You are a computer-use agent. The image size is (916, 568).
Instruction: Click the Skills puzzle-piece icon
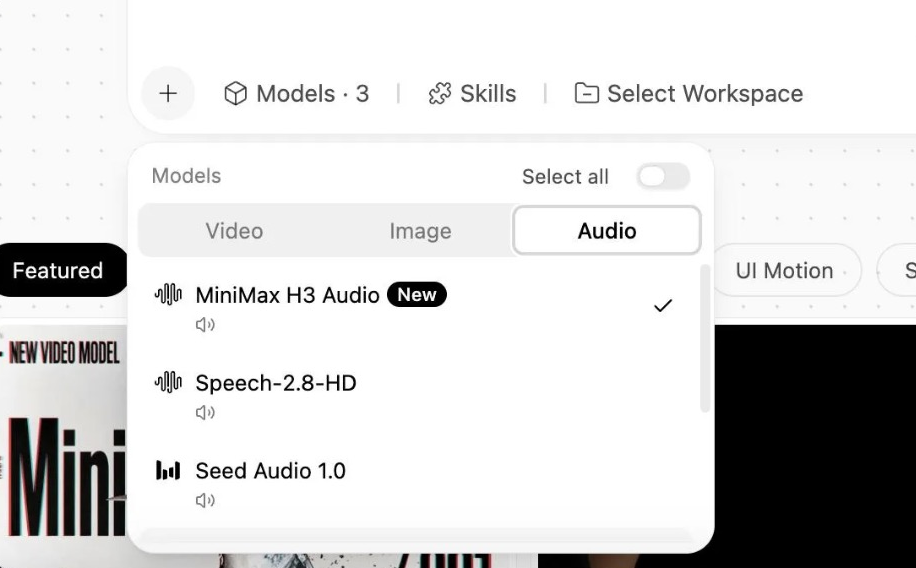click(x=440, y=93)
